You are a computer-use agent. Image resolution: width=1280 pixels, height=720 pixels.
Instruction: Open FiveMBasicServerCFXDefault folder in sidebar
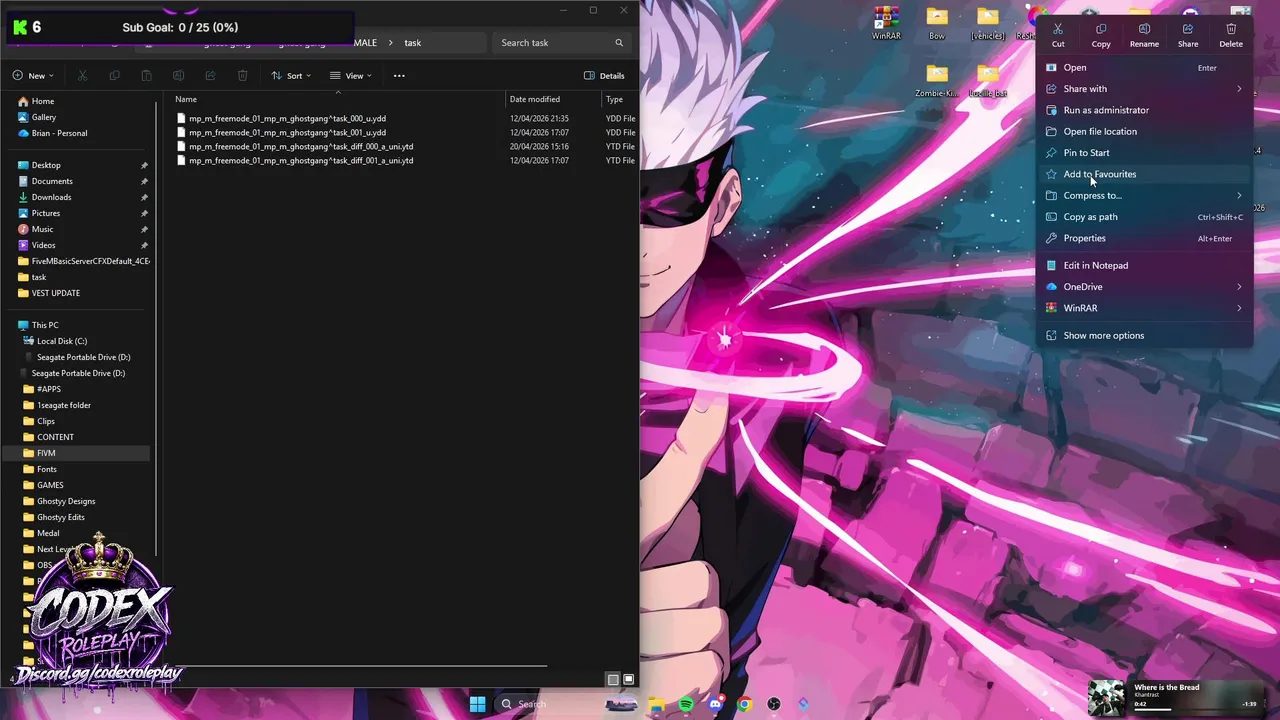coord(90,261)
